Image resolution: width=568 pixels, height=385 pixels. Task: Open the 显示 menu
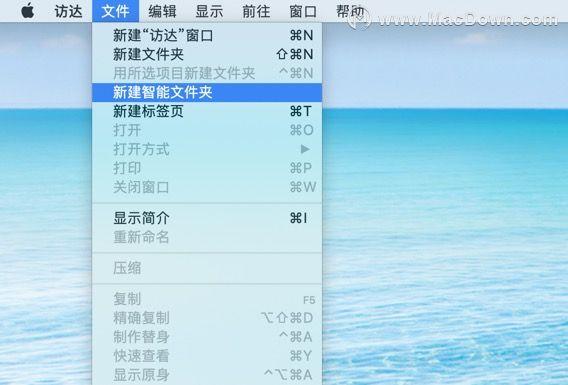(209, 11)
